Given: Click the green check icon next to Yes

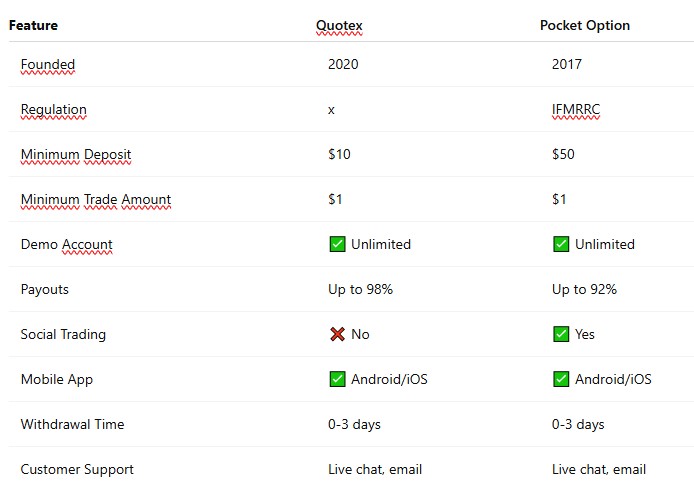Looking at the screenshot, I should (561, 334).
